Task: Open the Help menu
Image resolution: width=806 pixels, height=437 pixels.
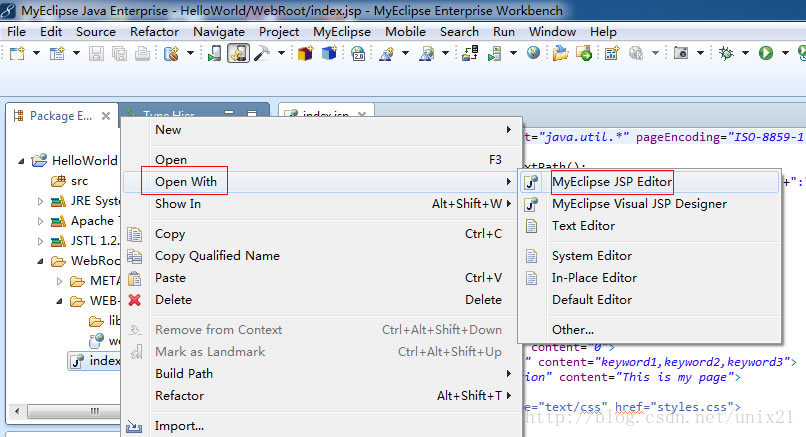Action: 603,32
